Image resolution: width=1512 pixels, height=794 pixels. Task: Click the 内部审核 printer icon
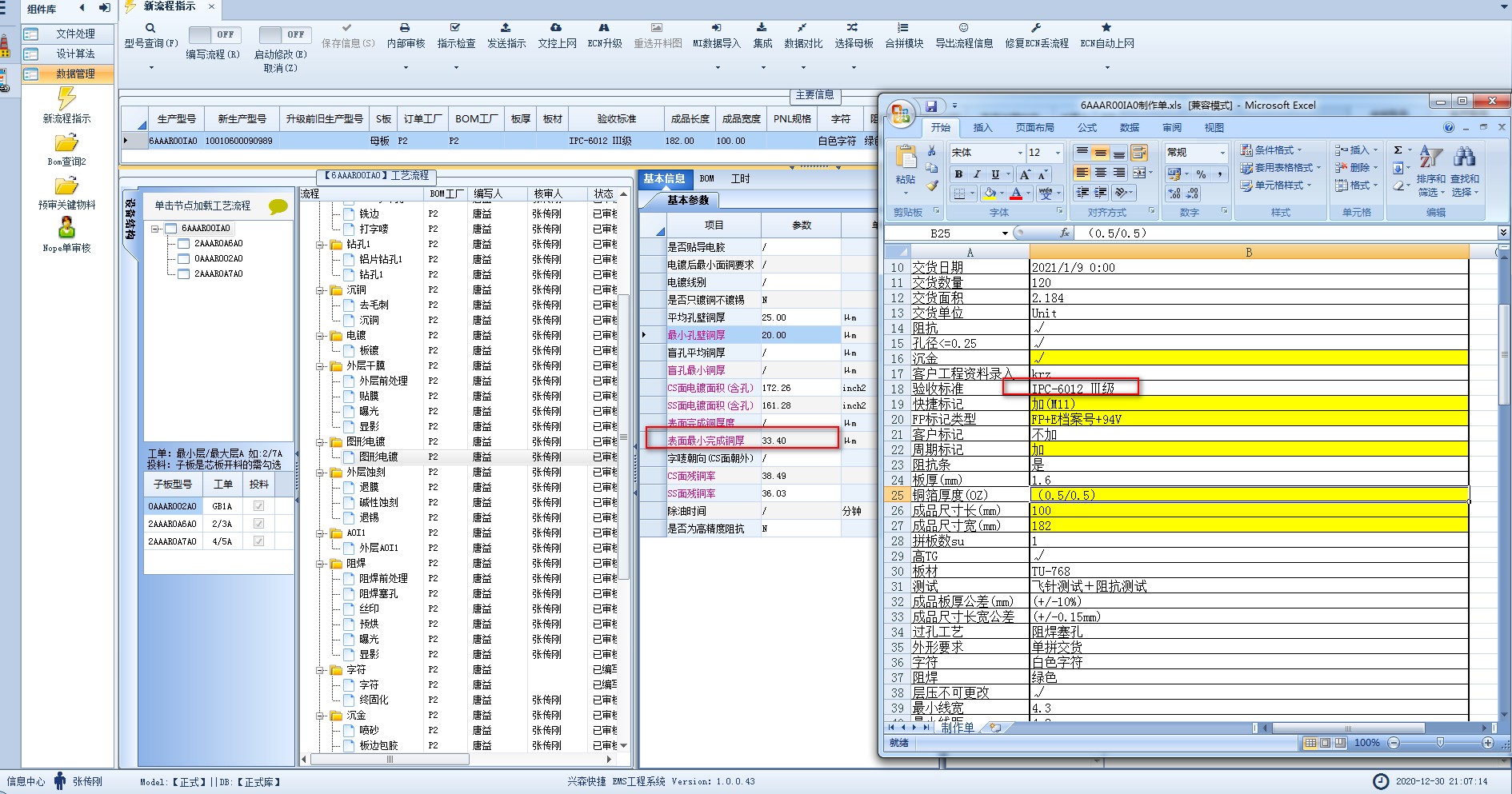[x=405, y=28]
